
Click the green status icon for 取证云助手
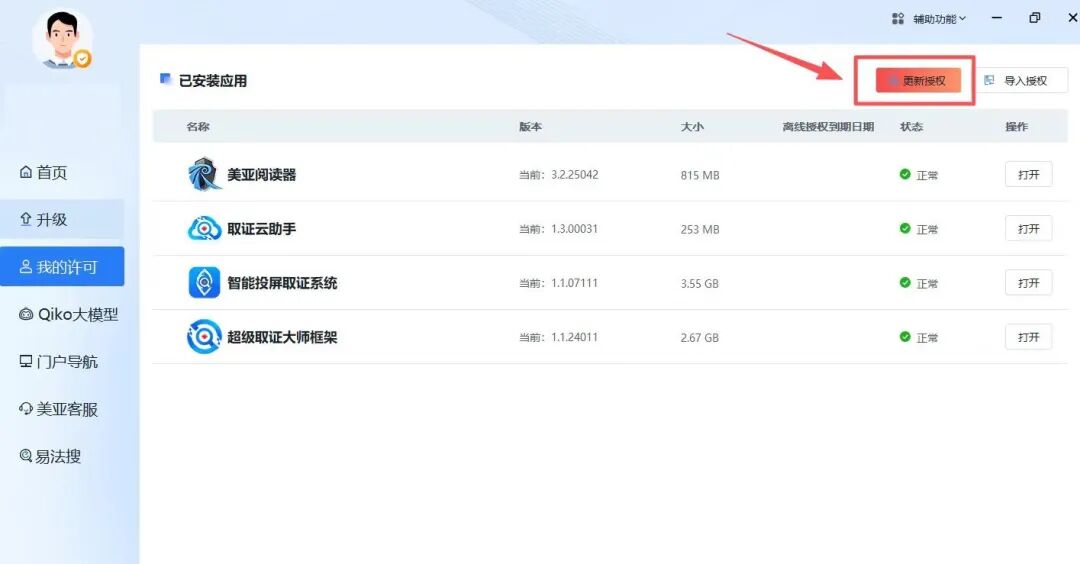(905, 229)
